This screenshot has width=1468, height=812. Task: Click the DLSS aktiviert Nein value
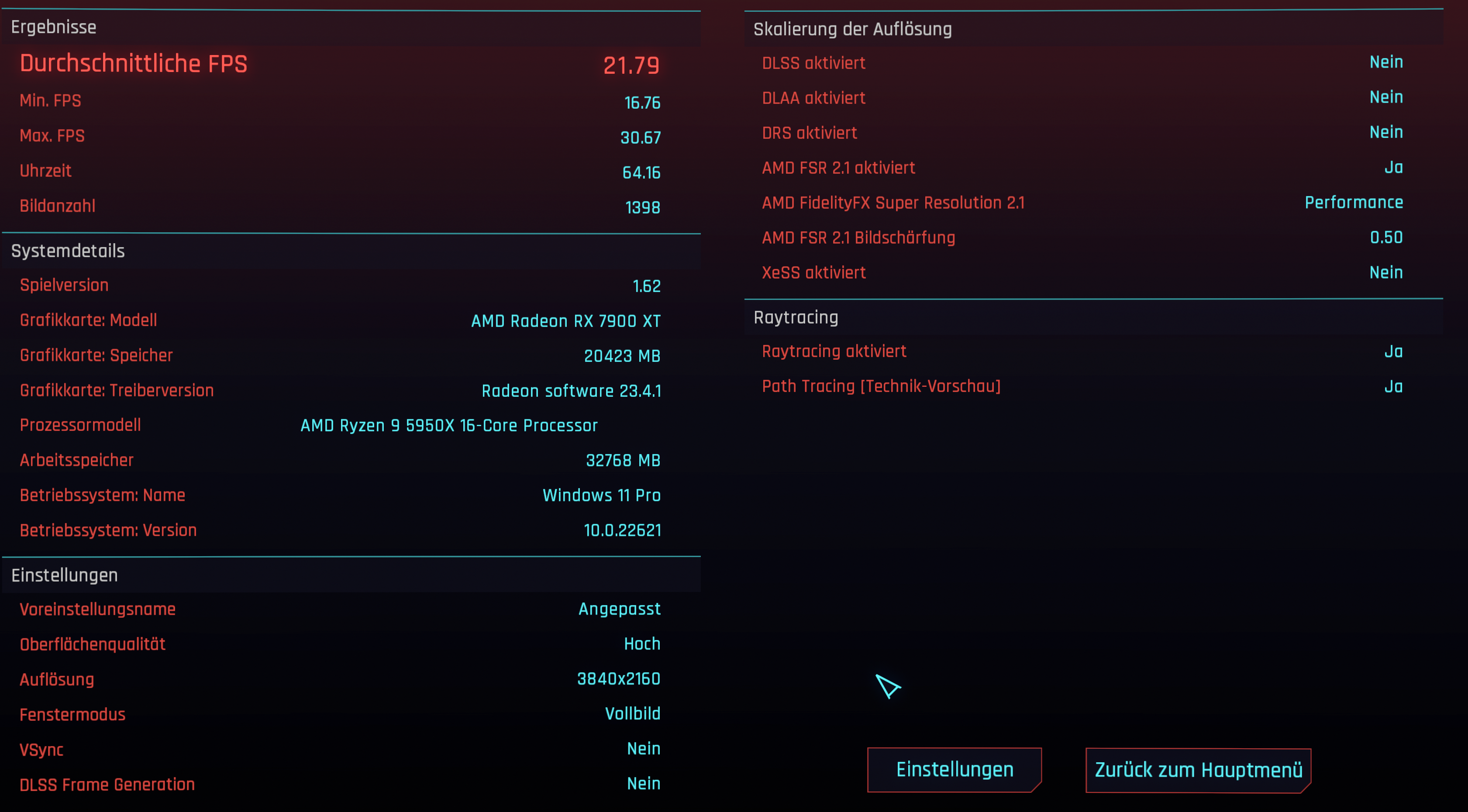1385,62
